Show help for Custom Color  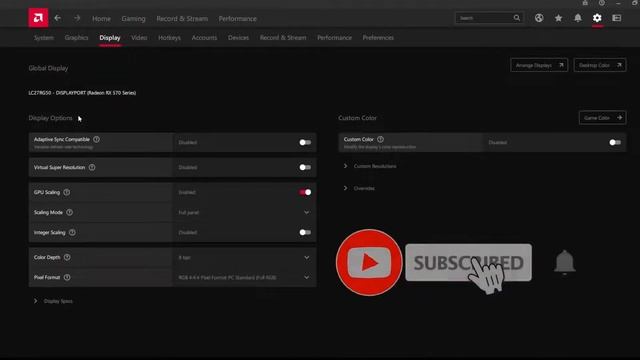tap(380, 139)
